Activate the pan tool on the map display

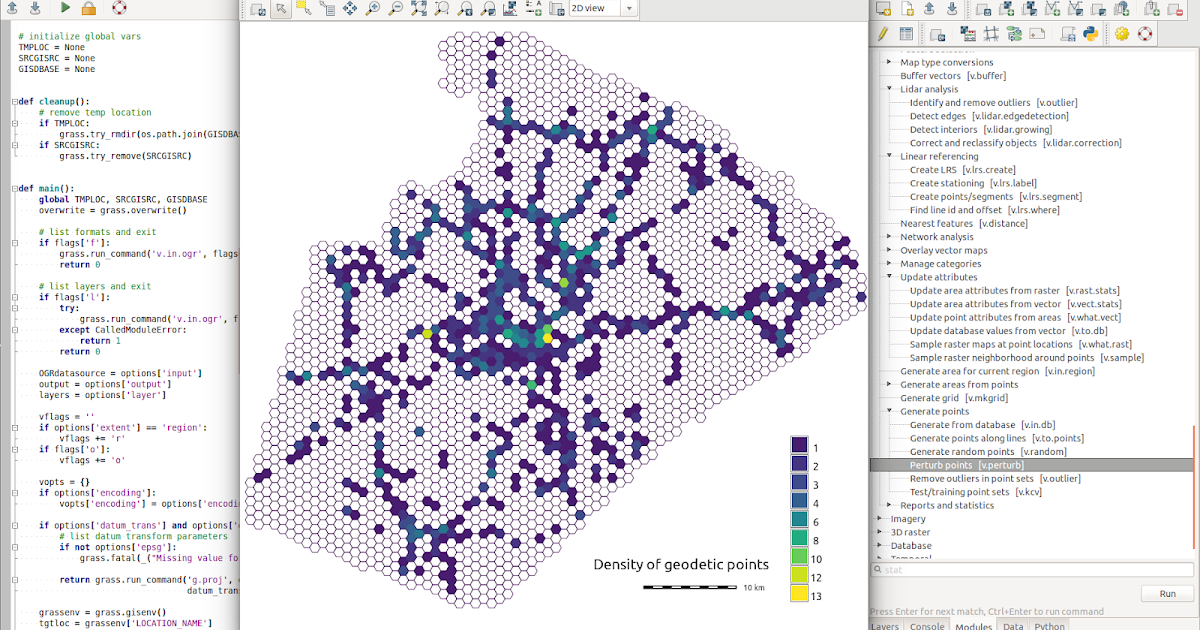[x=350, y=8]
